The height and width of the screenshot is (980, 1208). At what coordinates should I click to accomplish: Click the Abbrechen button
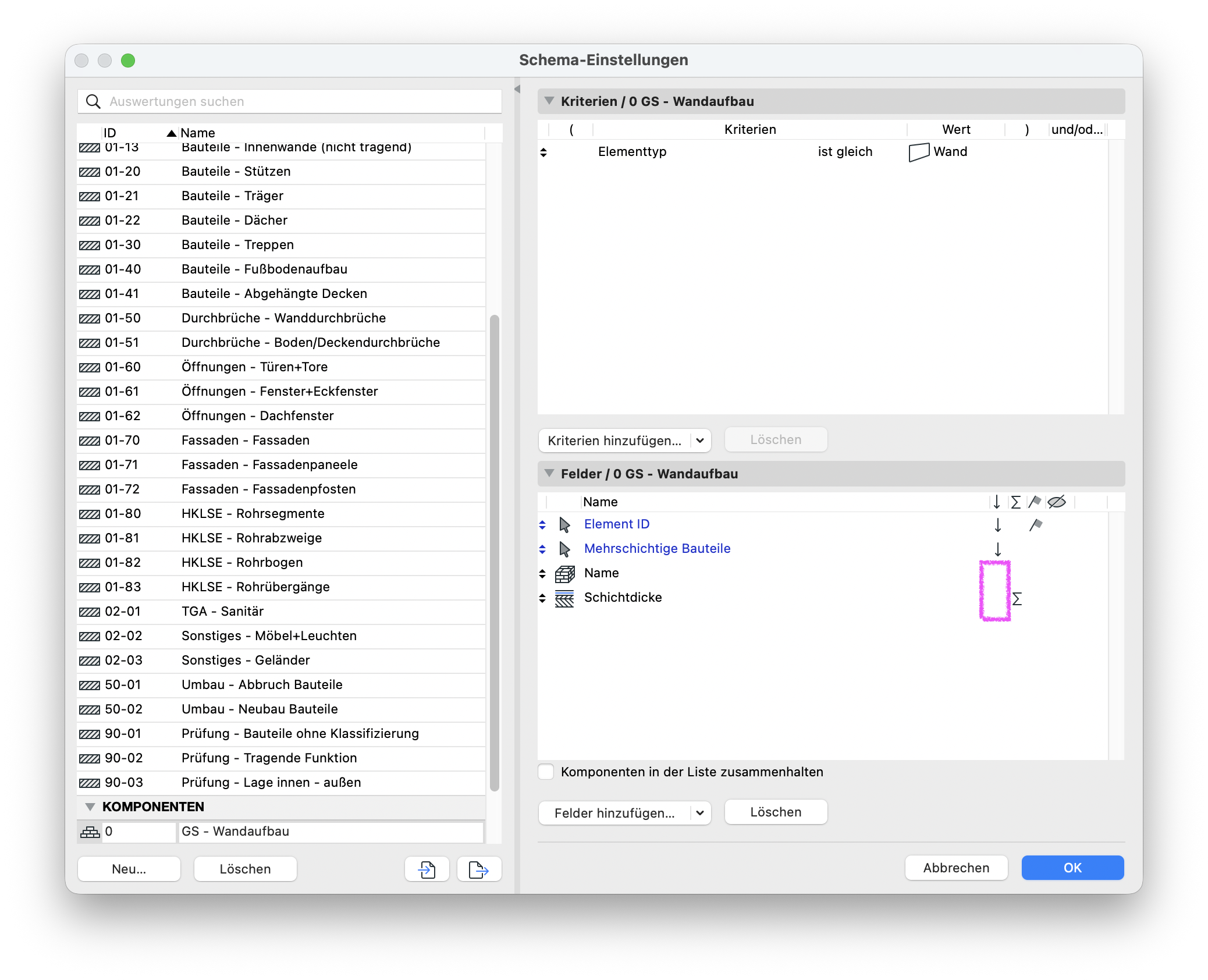click(x=956, y=868)
